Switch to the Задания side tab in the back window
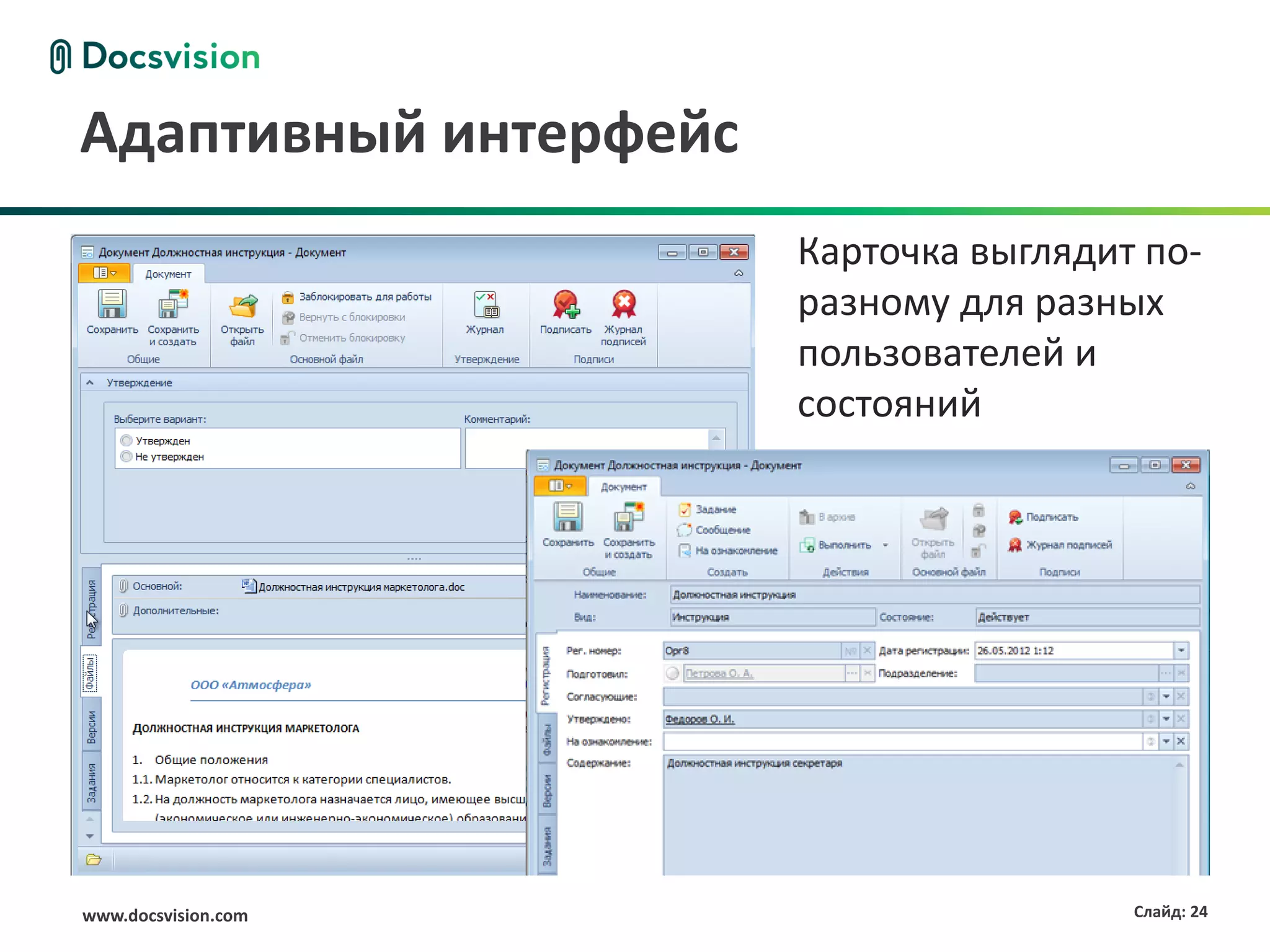1270x952 pixels. pos(92,782)
